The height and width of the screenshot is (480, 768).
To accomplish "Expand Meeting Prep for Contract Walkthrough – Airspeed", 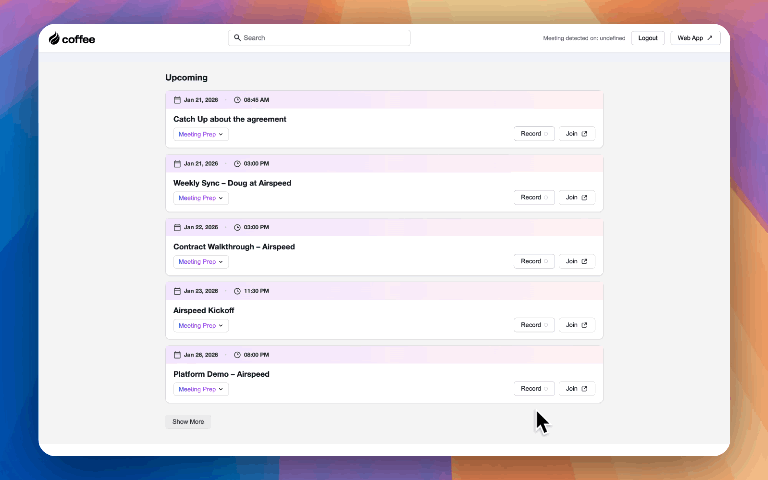I will [201, 262].
